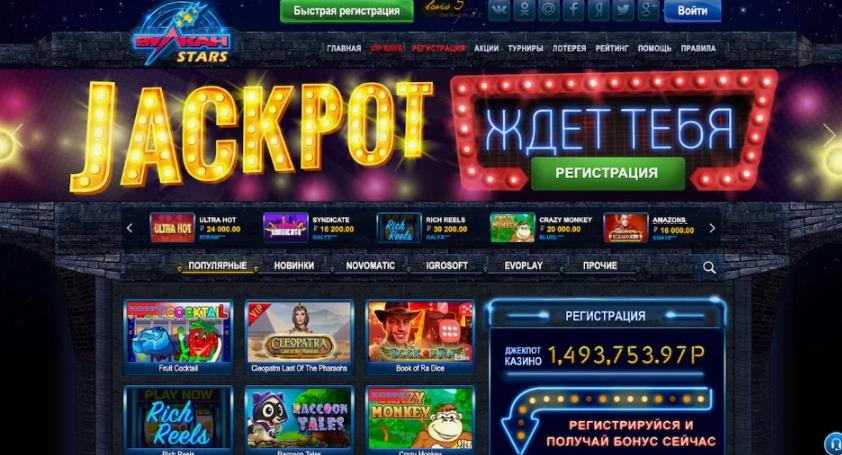Open the Book of Ra Dice game thumbnail

420,336
